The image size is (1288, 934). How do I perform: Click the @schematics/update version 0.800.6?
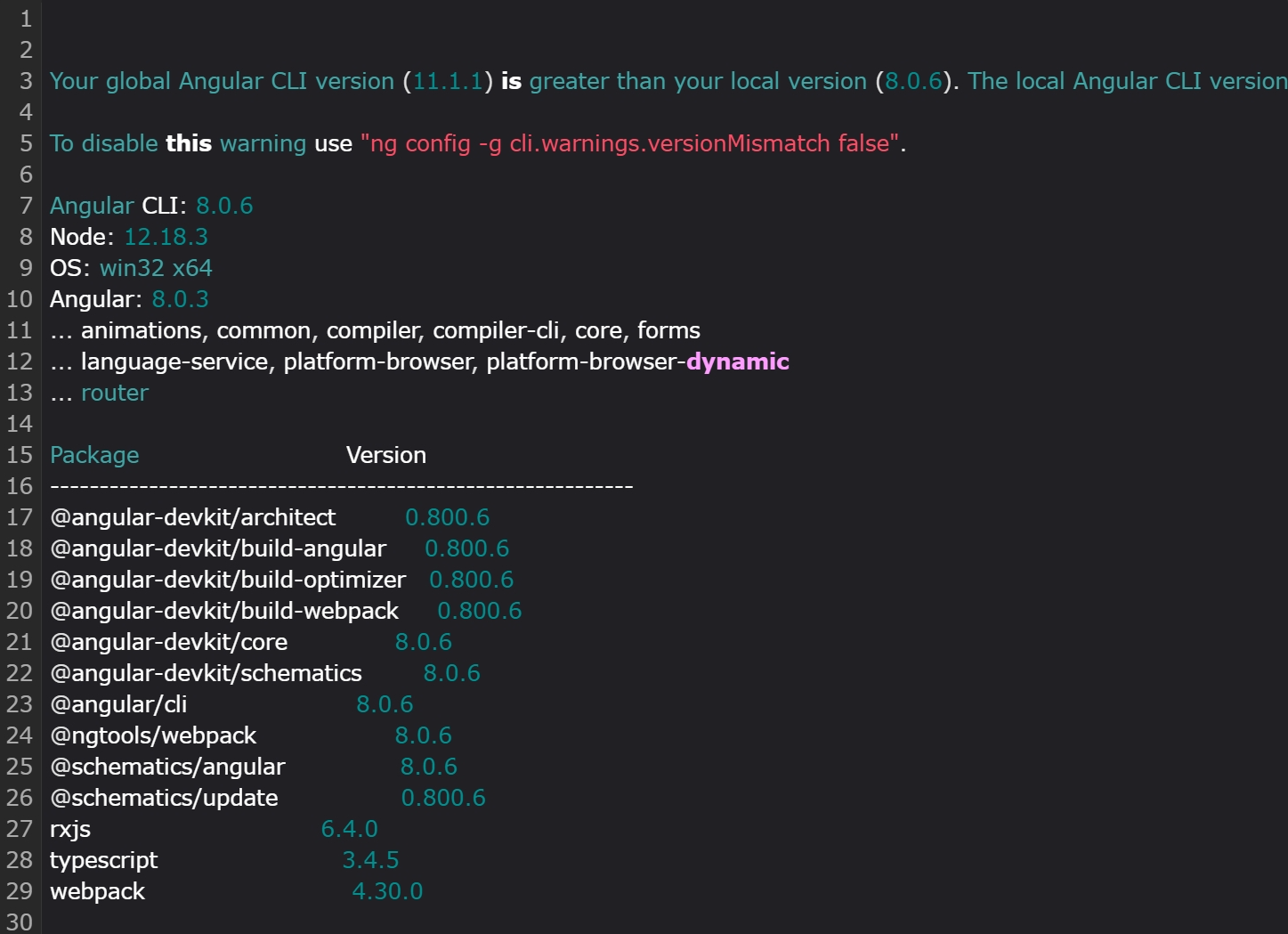click(443, 798)
